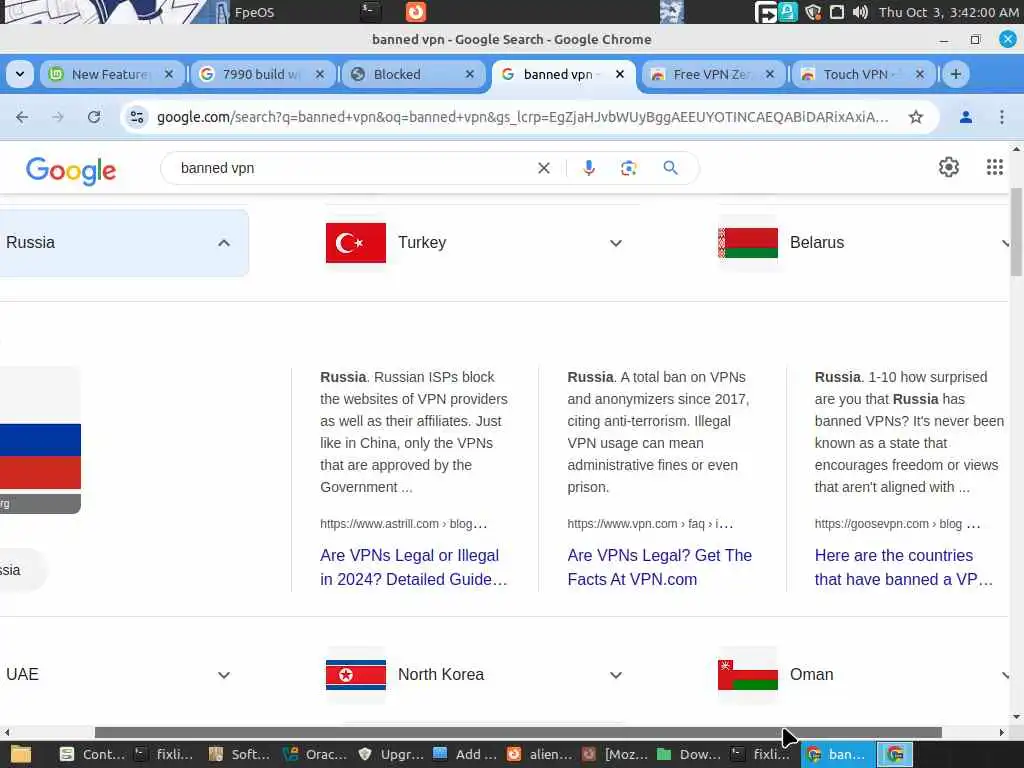Screen dimensions: 1024x768
Task: Switch to Software taskbar item
Action: 240,754
